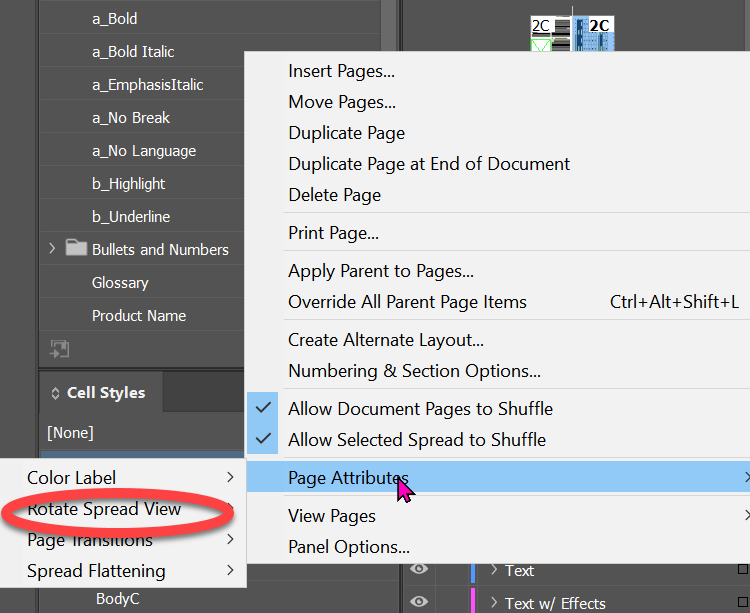Select the [None] cell style

pos(70,433)
